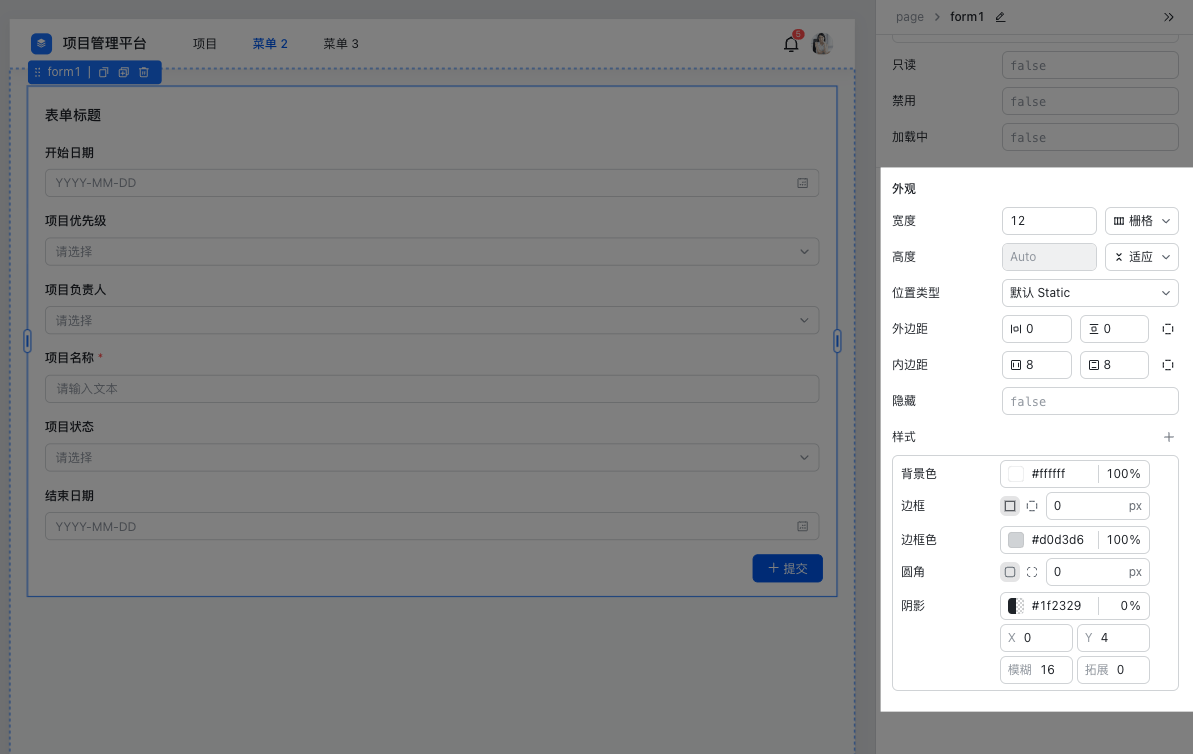Image resolution: width=1193 pixels, height=754 pixels.
Task: Open the 栅格 width unit dropdown
Action: [x=1141, y=221]
